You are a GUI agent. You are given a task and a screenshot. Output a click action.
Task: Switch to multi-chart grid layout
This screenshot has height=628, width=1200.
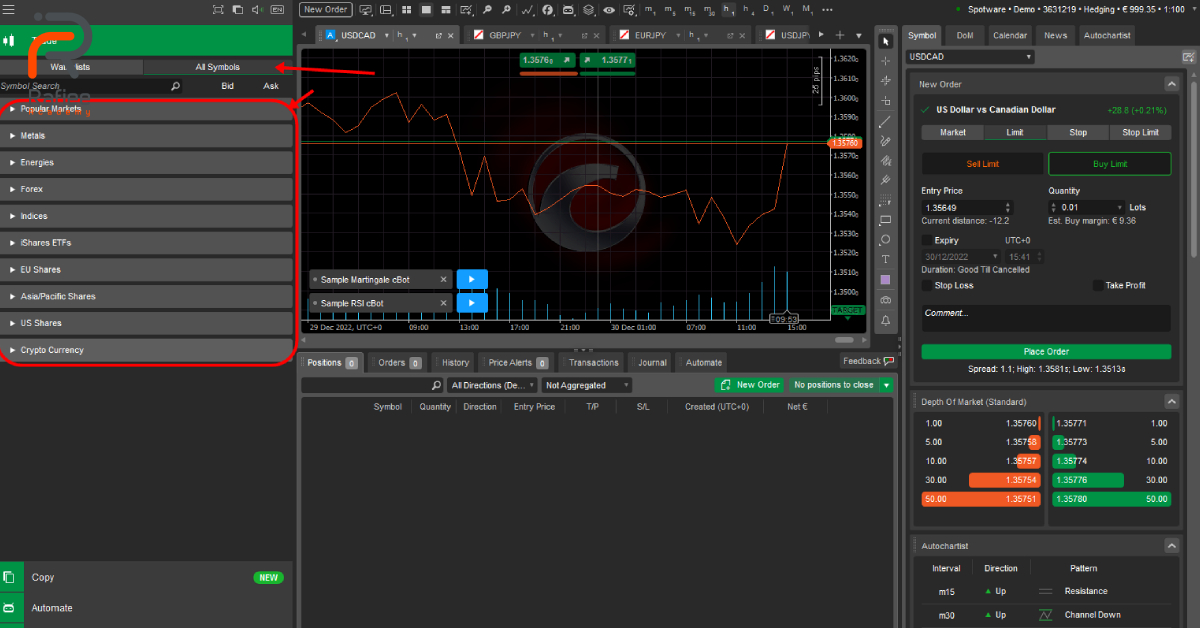[x=406, y=9]
